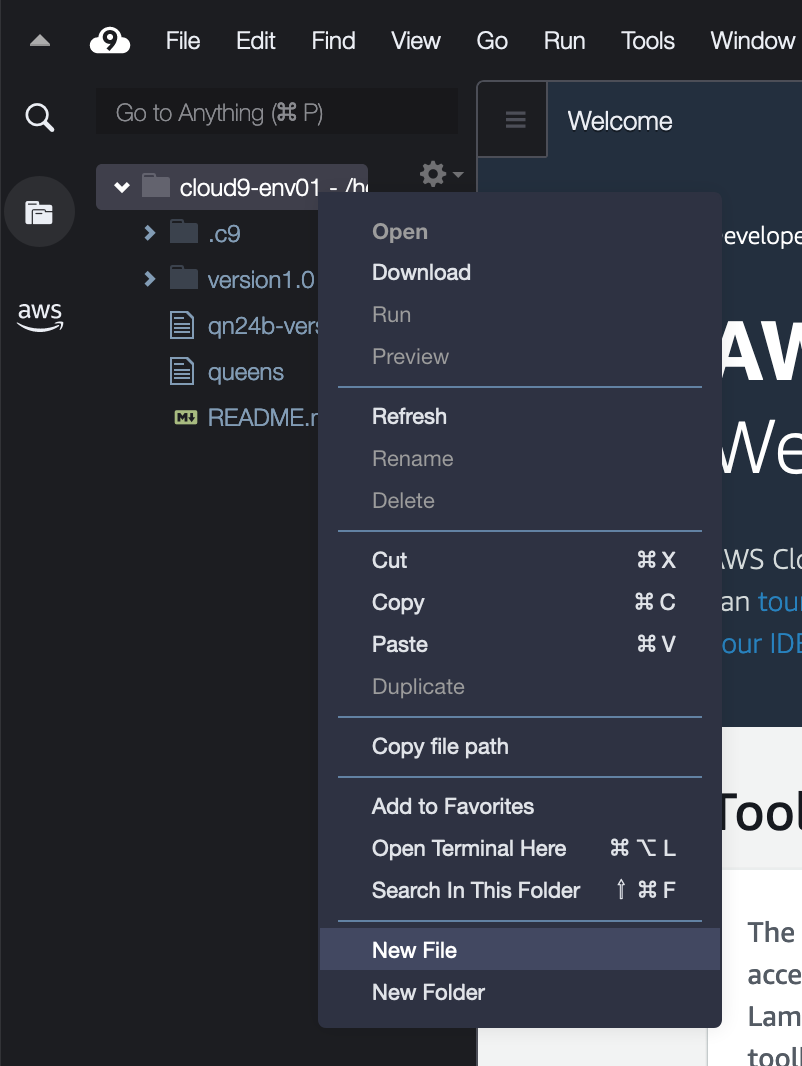Open the search panel magnifier icon

pyautogui.click(x=39, y=118)
